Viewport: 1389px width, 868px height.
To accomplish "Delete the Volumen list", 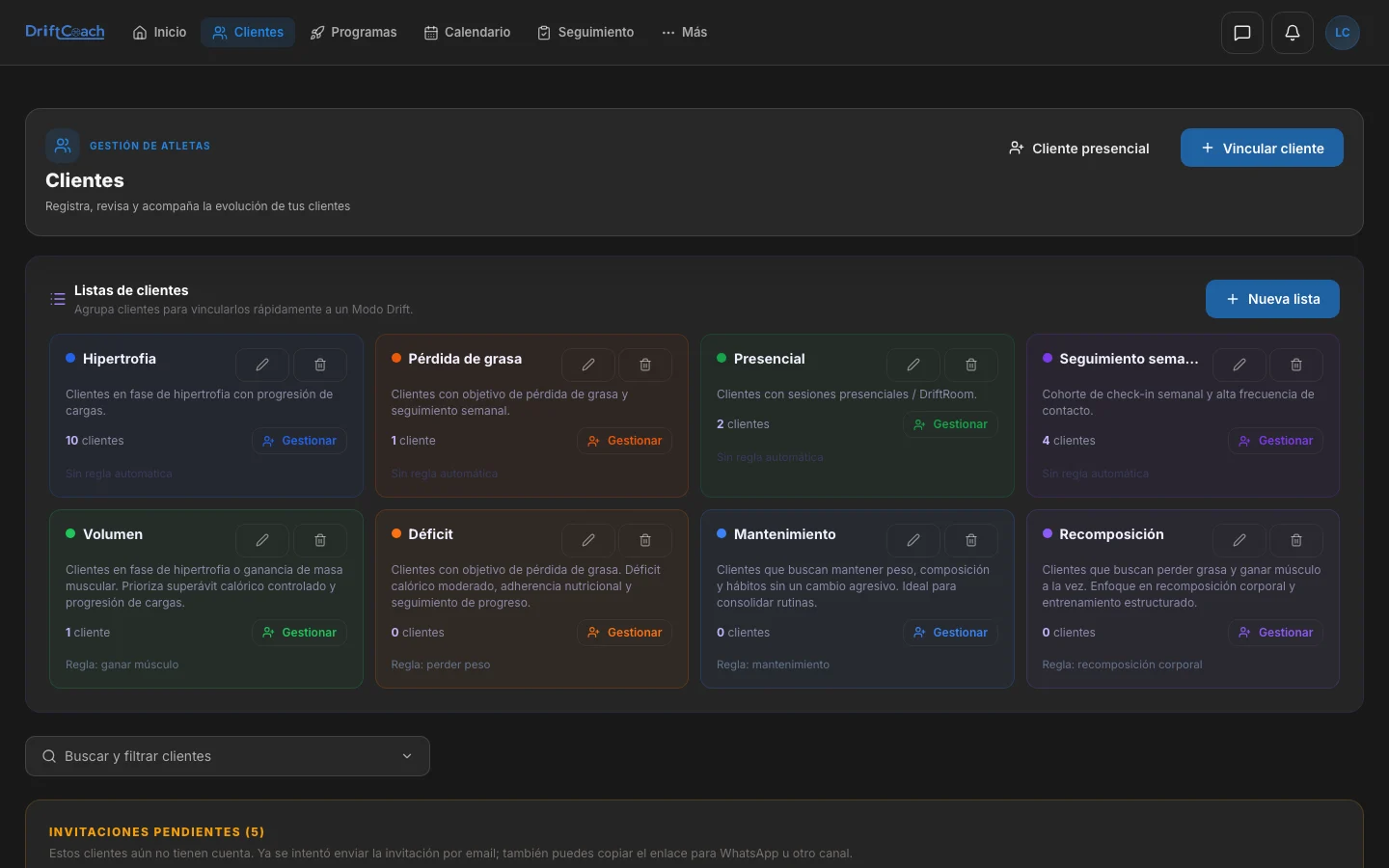I will 320,540.
